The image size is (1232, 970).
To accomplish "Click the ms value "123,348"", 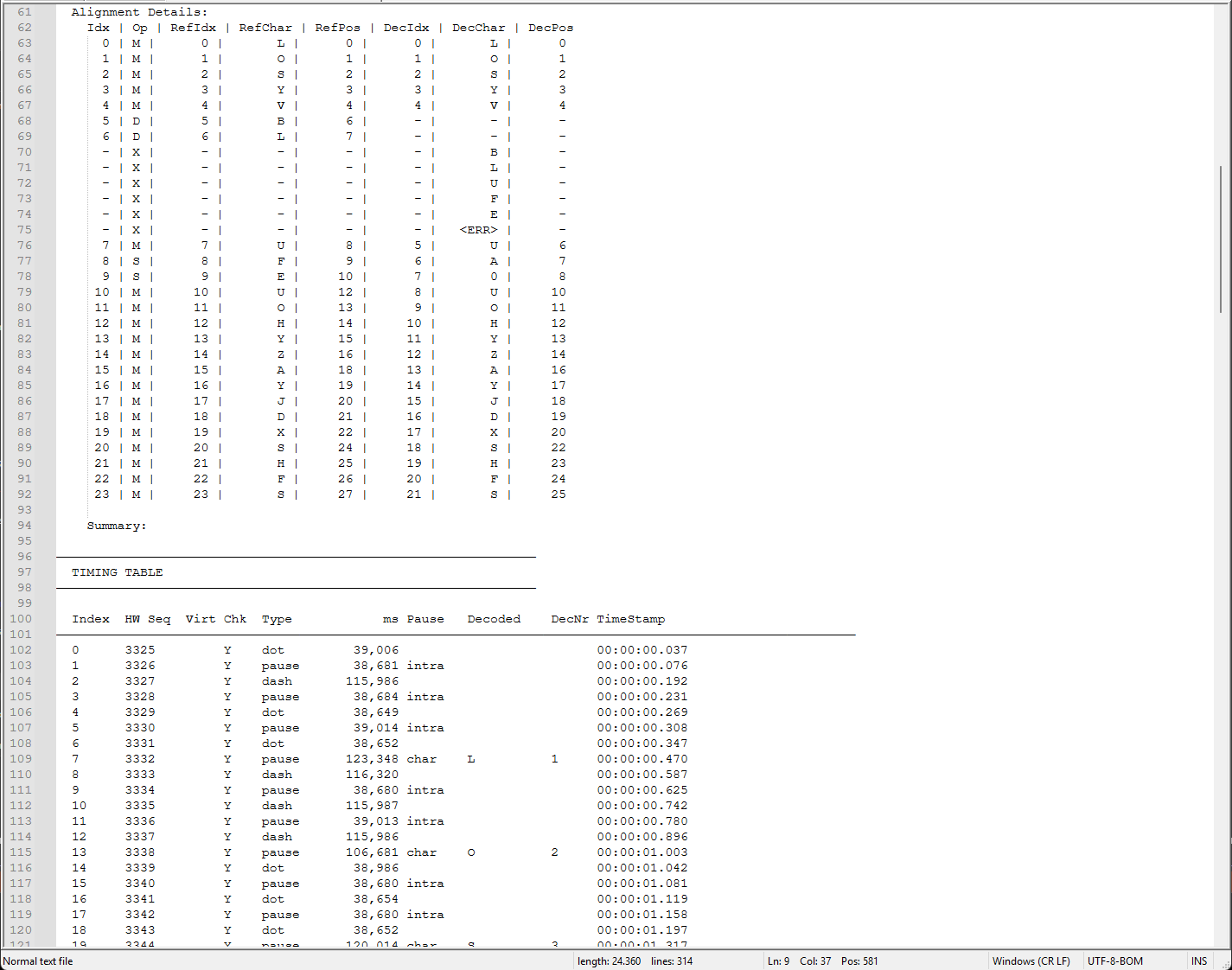I will pyautogui.click(x=373, y=759).
